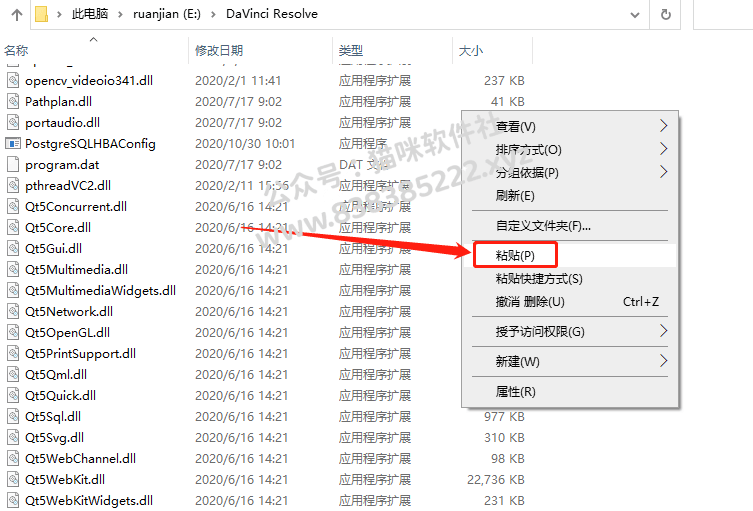Click the Qt5MultimediaWidgets.dll file icon

point(13,291)
